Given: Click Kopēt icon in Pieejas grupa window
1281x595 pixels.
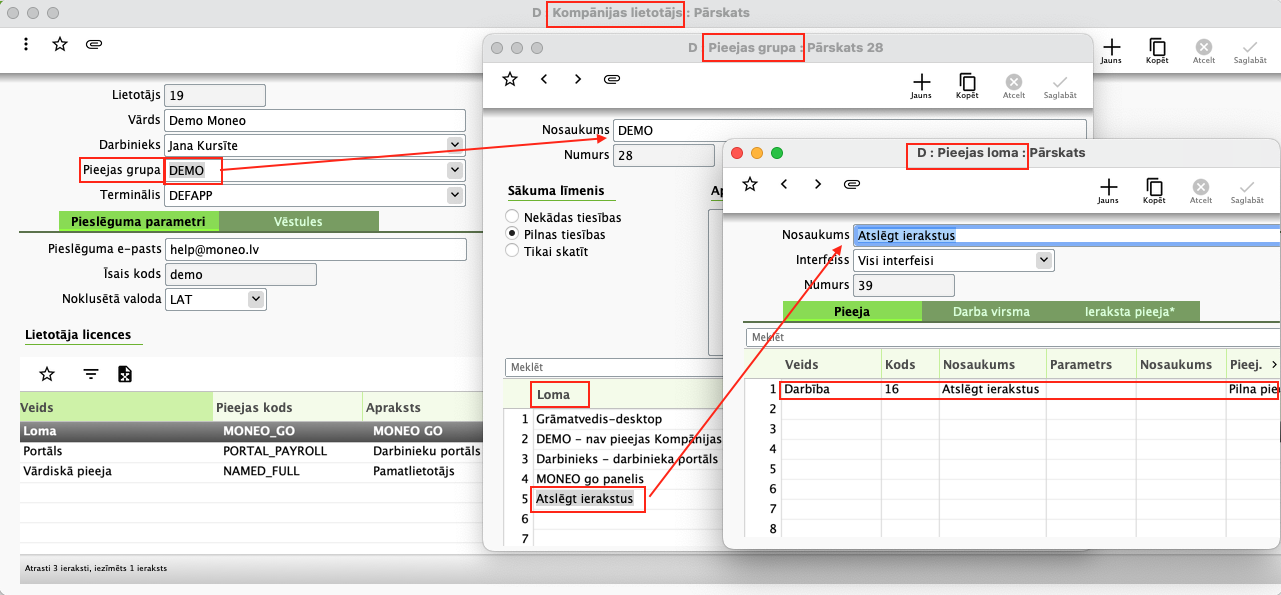Looking at the screenshot, I should (x=967, y=84).
